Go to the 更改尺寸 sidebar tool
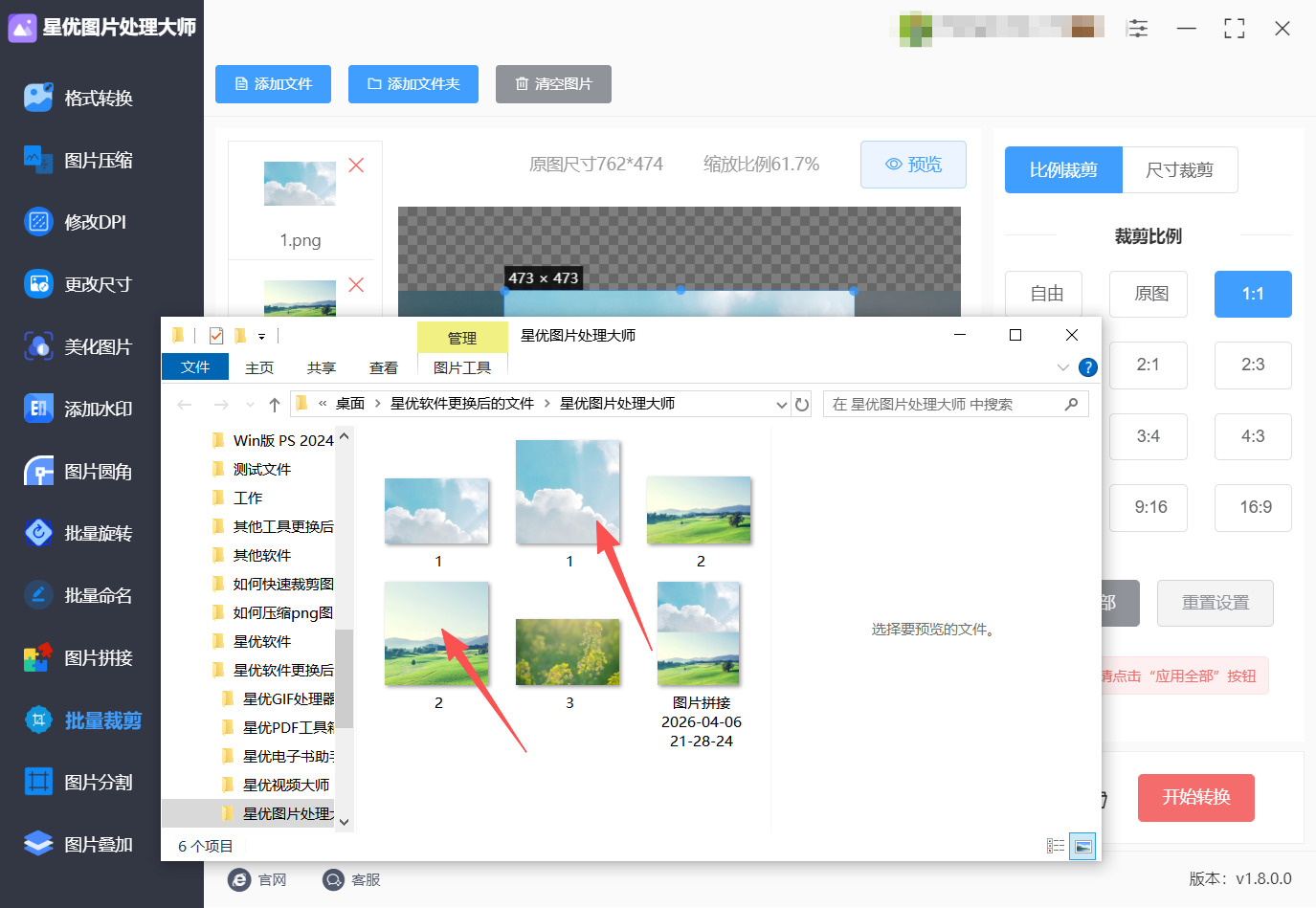The image size is (1316, 908). coord(78,284)
